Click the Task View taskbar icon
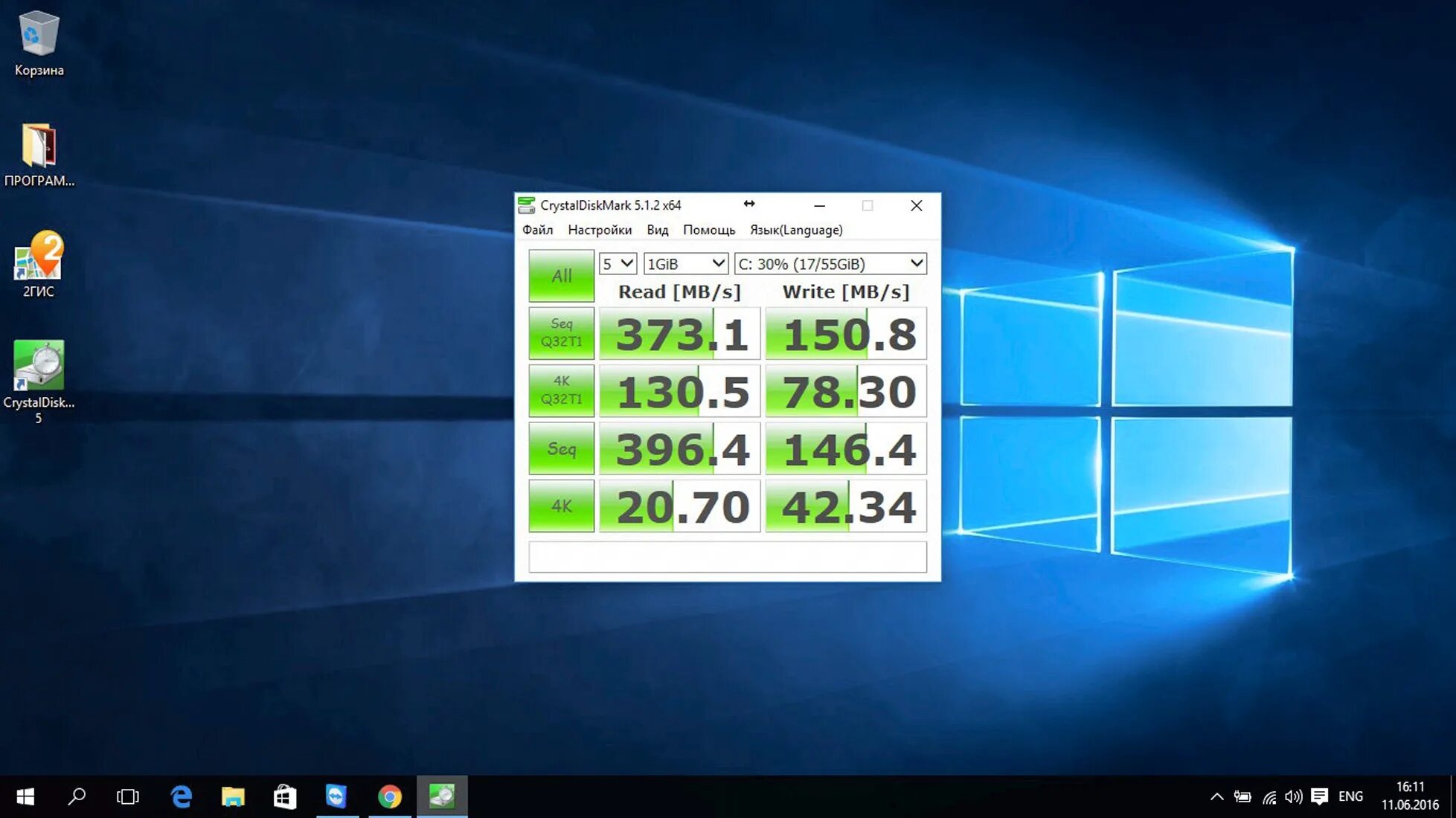The image size is (1456, 818). tap(128, 796)
